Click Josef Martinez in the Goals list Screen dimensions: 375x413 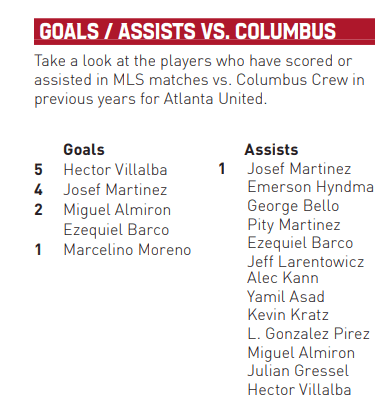click(115, 190)
